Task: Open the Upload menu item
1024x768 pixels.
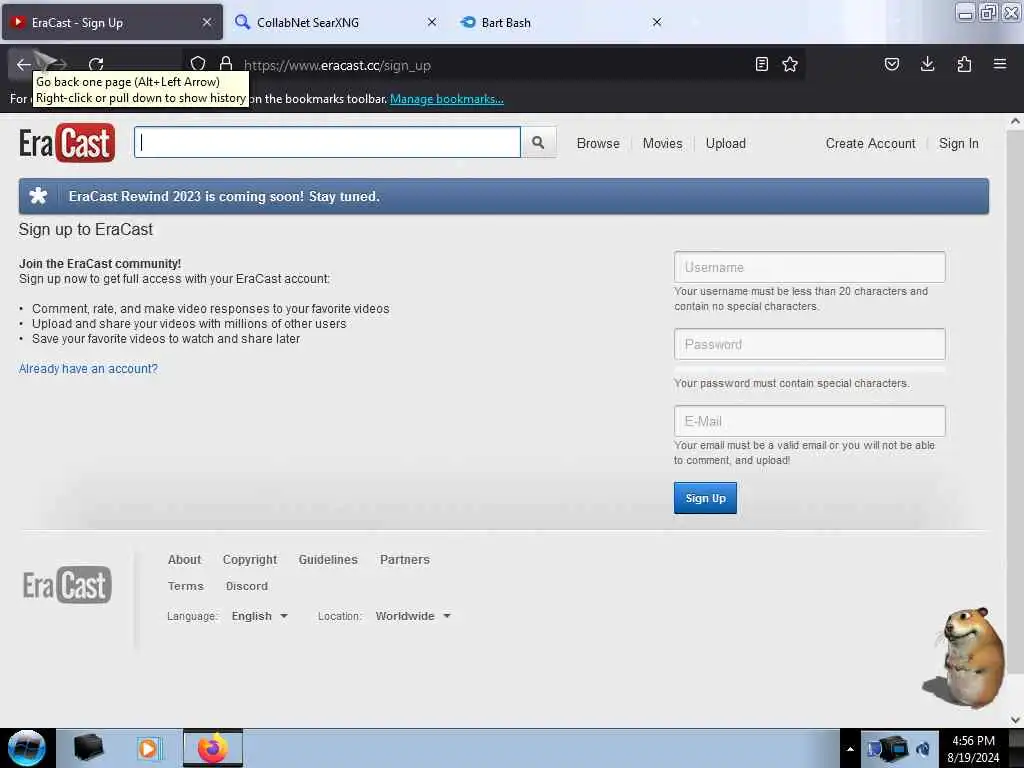Action: [x=726, y=144]
